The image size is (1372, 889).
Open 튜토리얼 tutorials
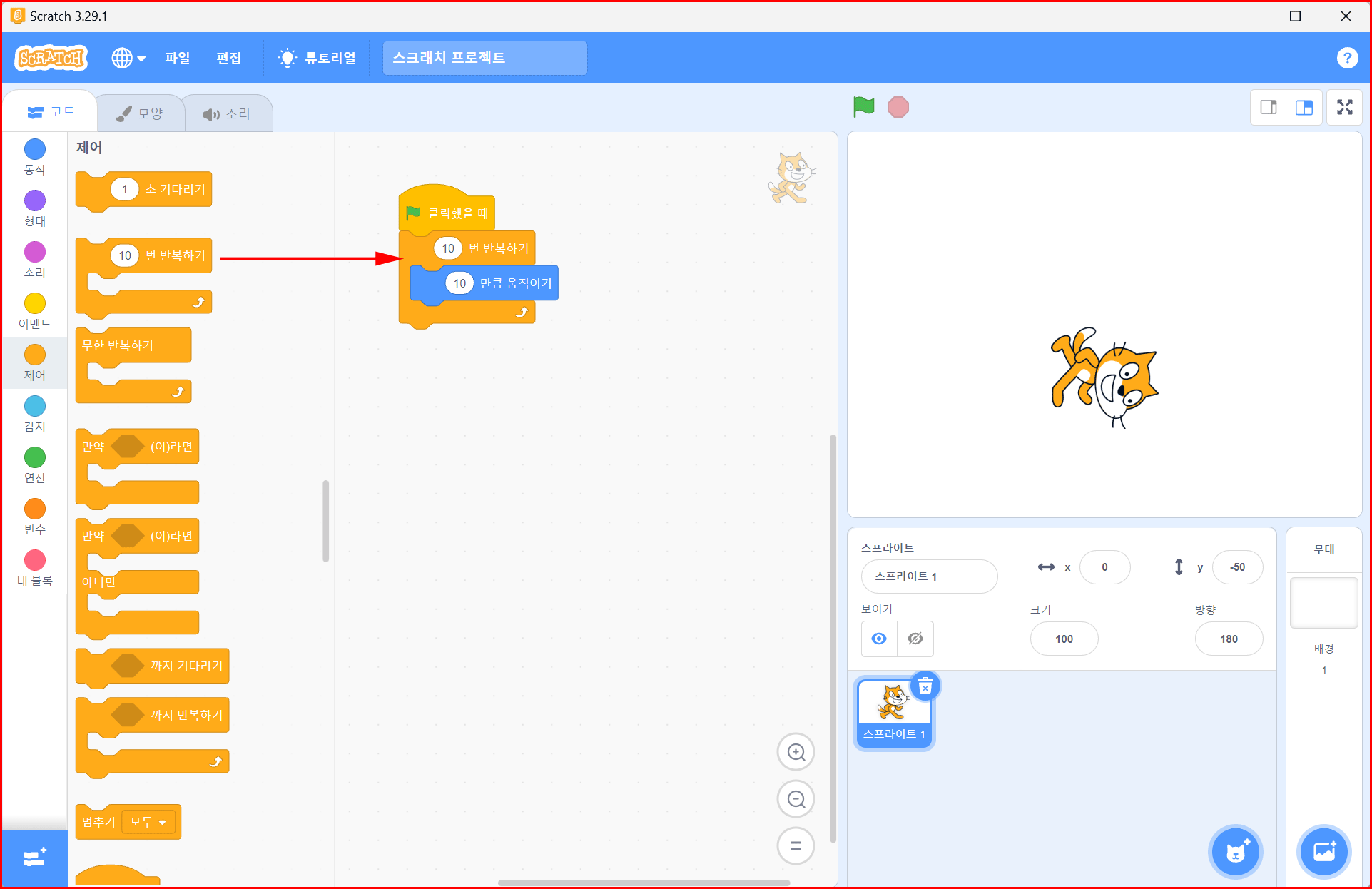318,58
